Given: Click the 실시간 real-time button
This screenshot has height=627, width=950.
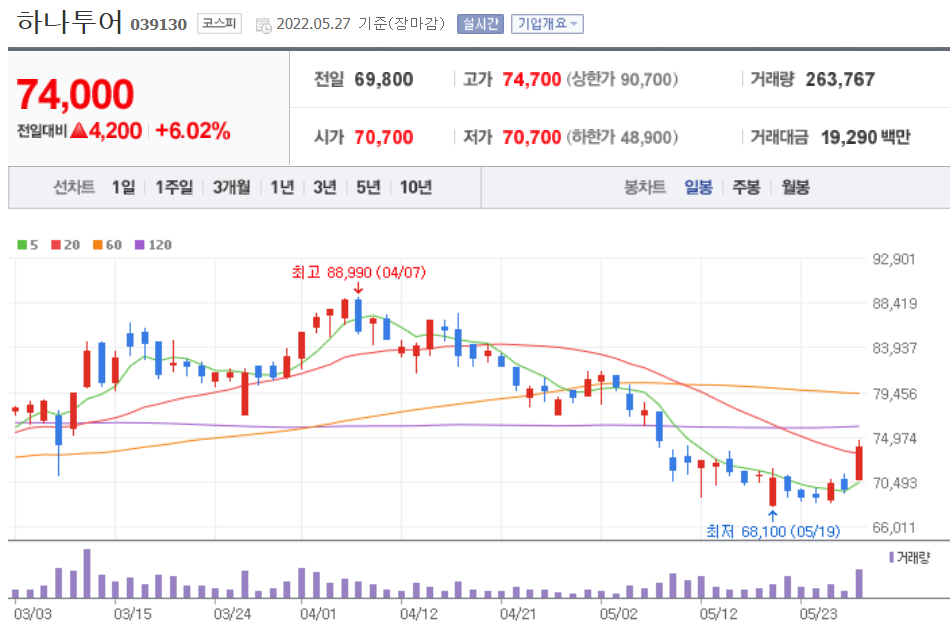Looking at the screenshot, I should tap(480, 24).
